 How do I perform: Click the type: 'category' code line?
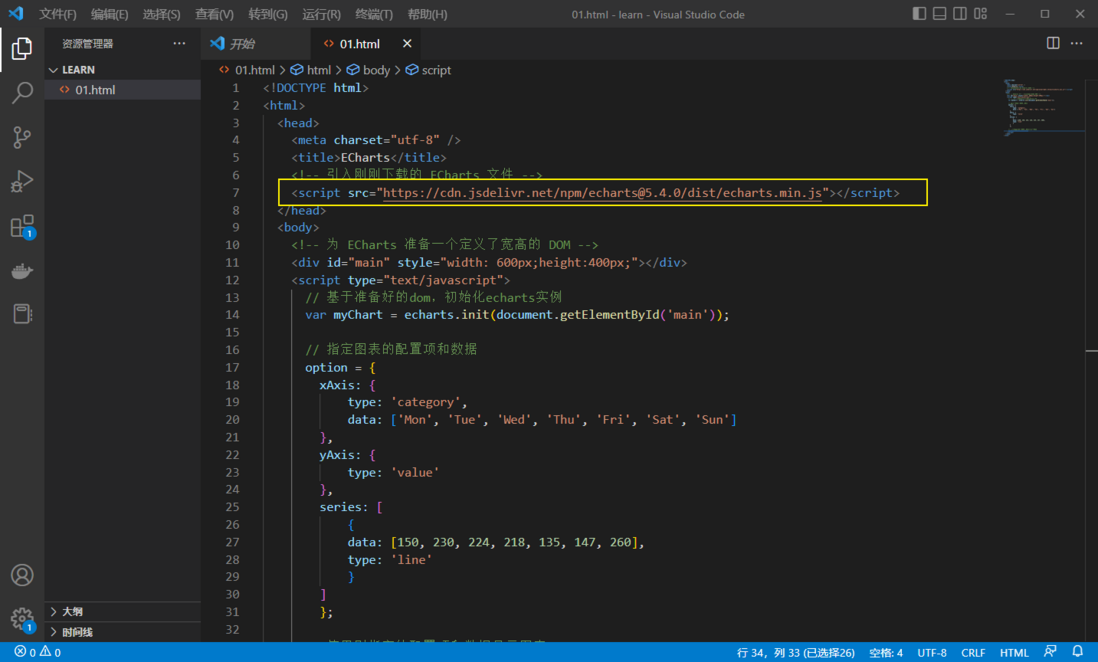407,402
